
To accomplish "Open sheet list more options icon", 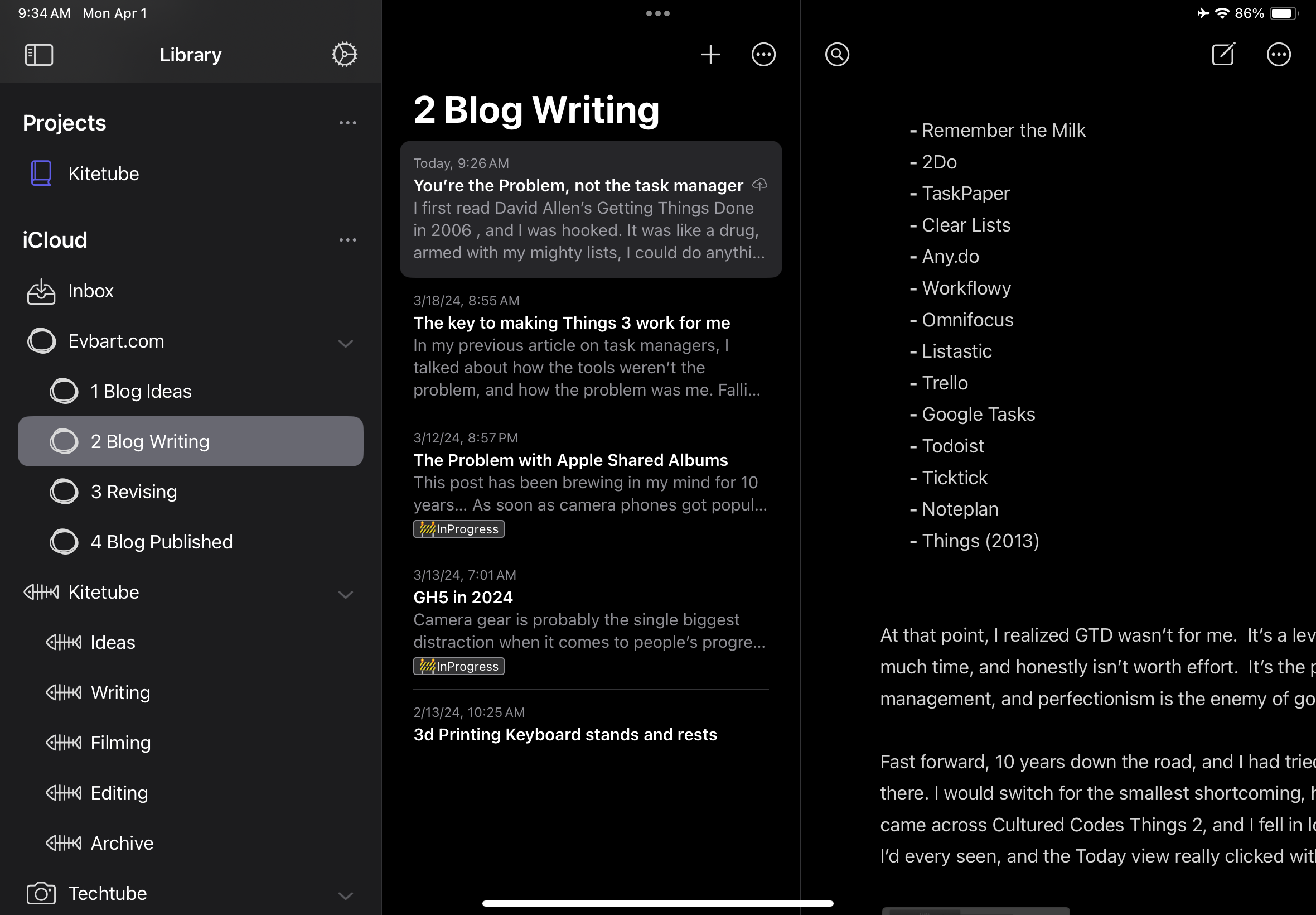I will point(763,55).
